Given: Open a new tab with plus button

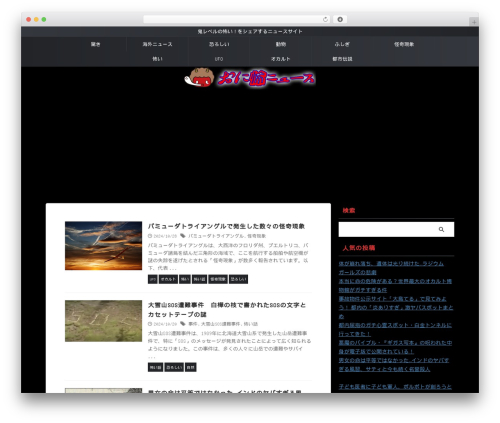Looking at the screenshot, I should (474, 22).
